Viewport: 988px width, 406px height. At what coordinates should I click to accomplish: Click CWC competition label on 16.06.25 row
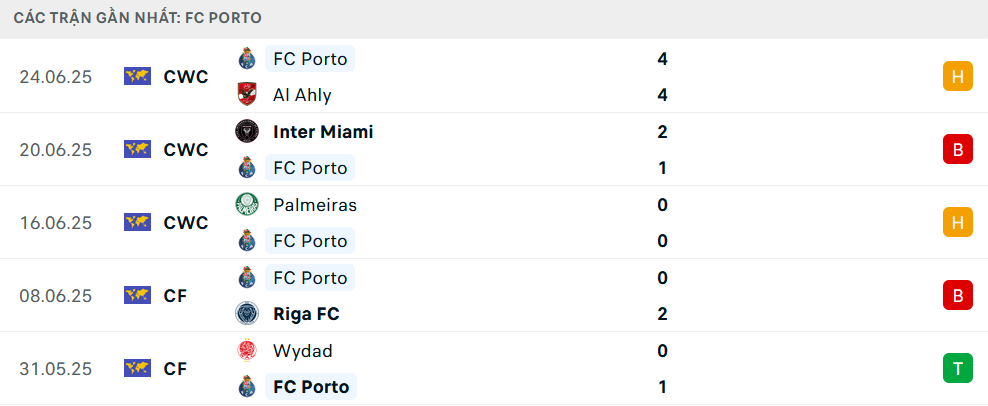tap(186, 223)
